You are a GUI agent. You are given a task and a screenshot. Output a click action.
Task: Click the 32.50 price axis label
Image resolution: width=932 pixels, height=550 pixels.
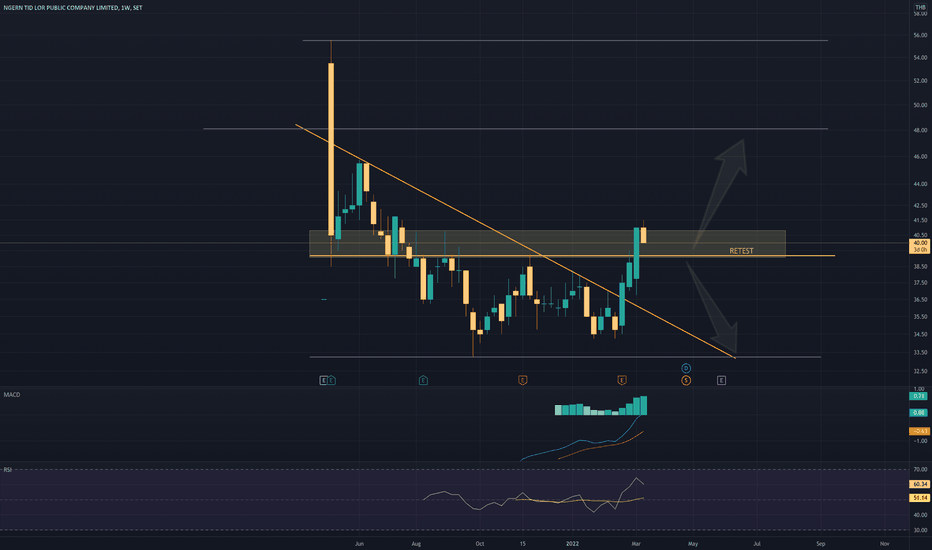click(920, 371)
